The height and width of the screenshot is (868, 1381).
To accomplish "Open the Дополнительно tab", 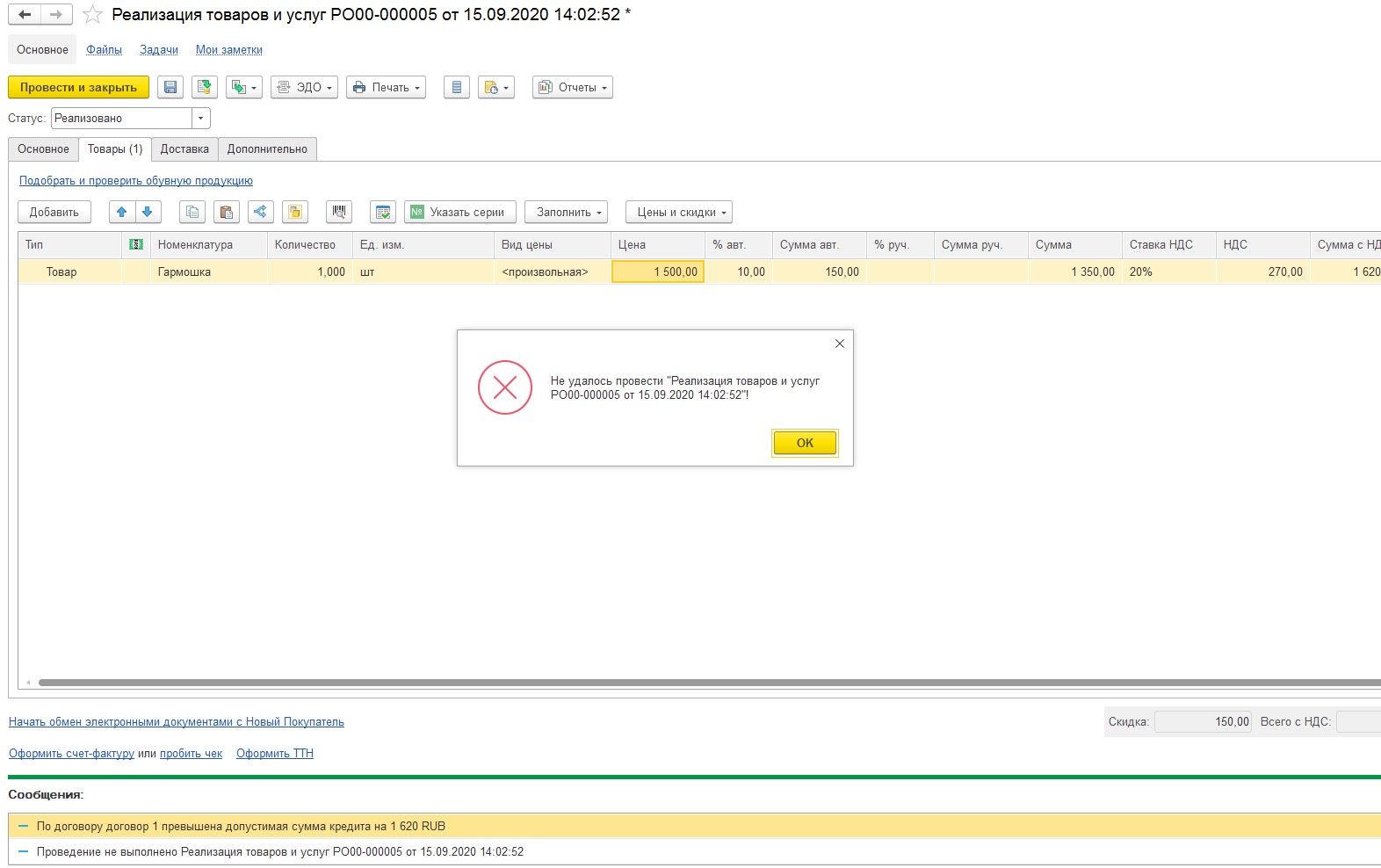I will (x=267, y=149).
